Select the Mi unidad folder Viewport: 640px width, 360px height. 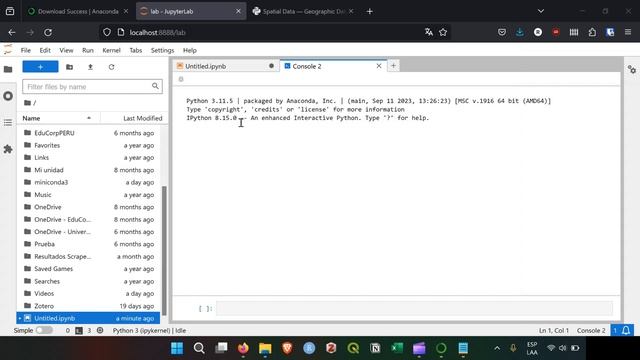89,170
